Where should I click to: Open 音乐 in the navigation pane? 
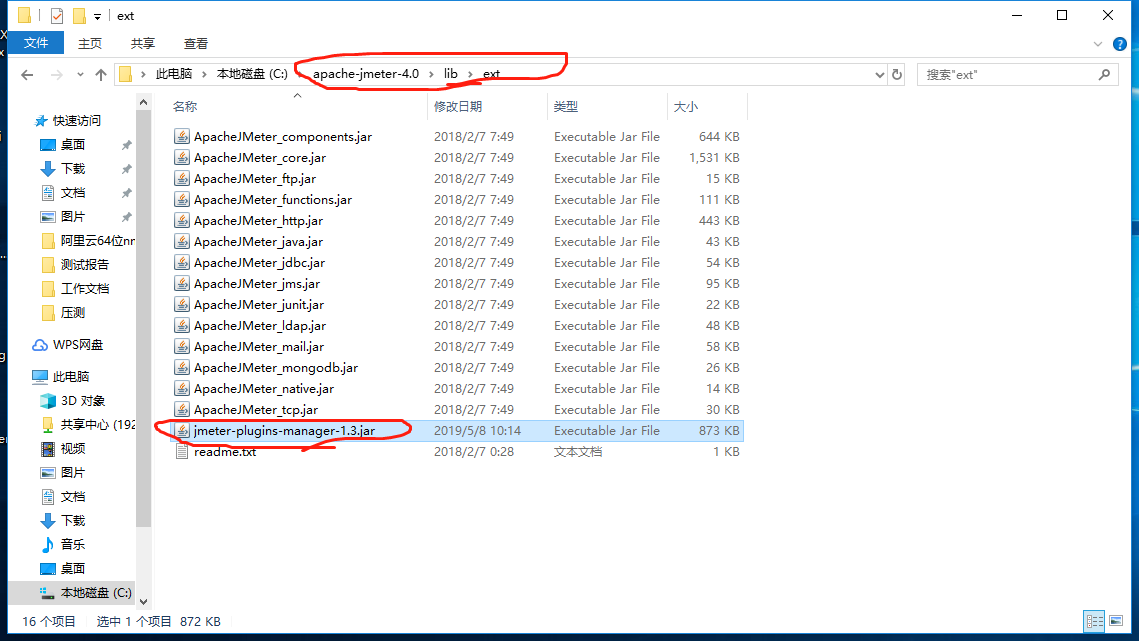click(73, 544)
